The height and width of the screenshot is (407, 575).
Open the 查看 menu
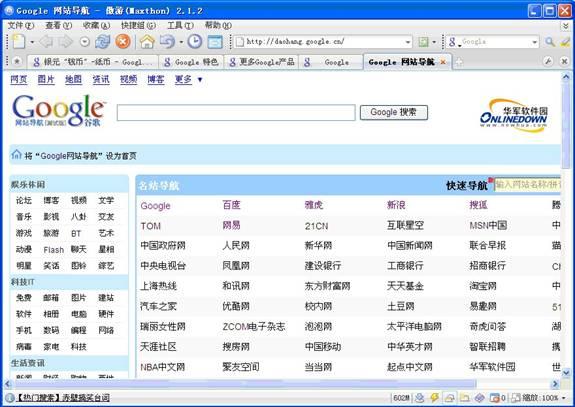click(x=58, y=25)
